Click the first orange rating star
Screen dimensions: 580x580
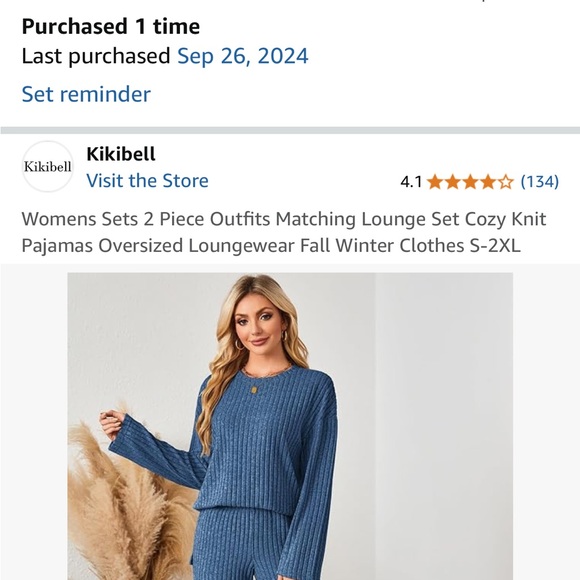435,182
